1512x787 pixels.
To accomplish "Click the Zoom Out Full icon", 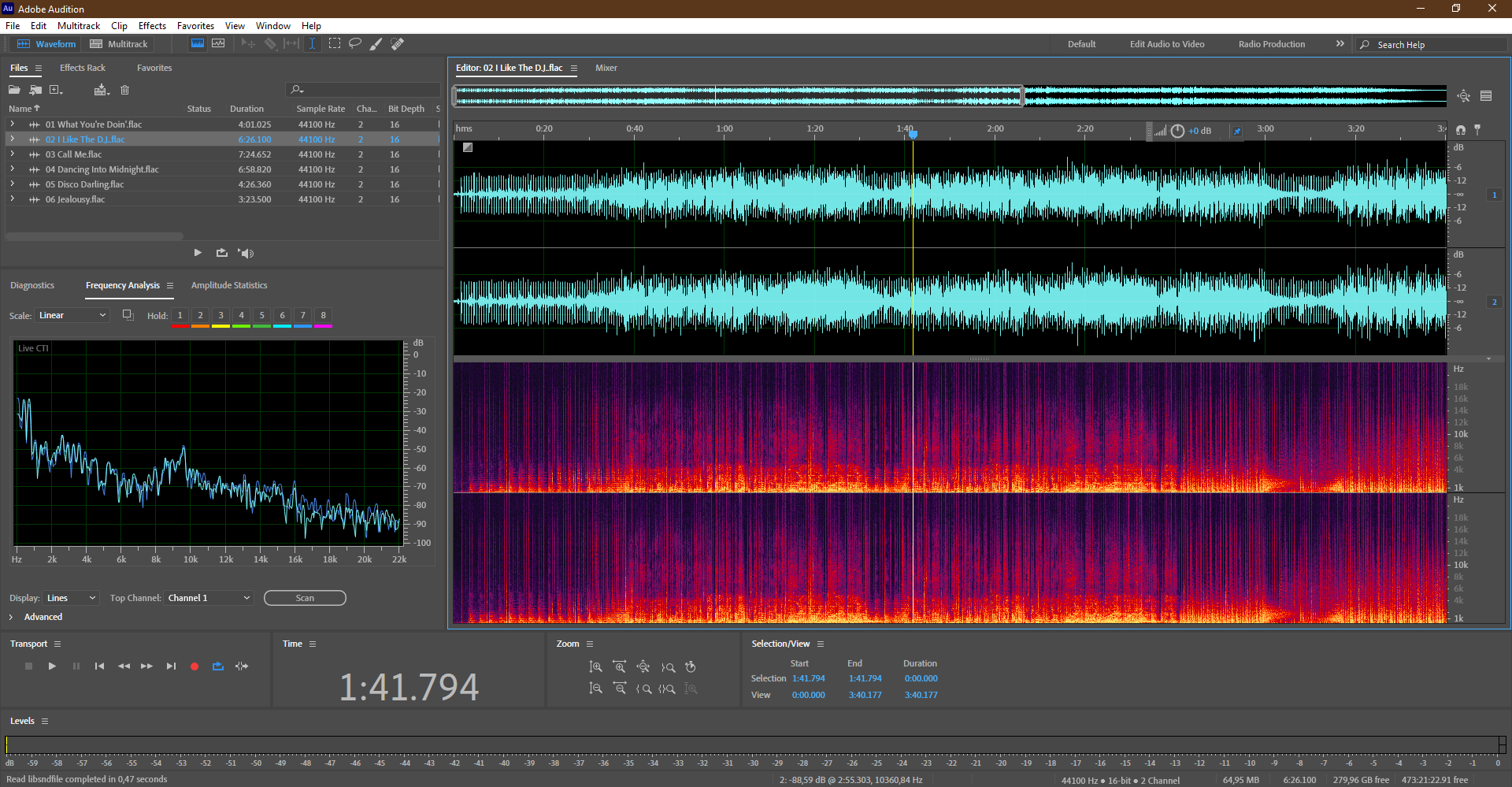I will [x=643, y=667].
